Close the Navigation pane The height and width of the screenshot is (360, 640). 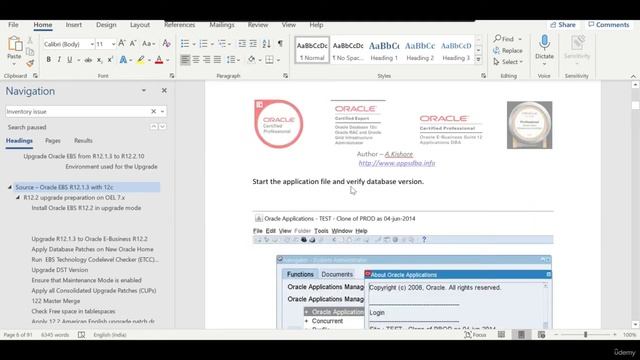tap(164, 91)
